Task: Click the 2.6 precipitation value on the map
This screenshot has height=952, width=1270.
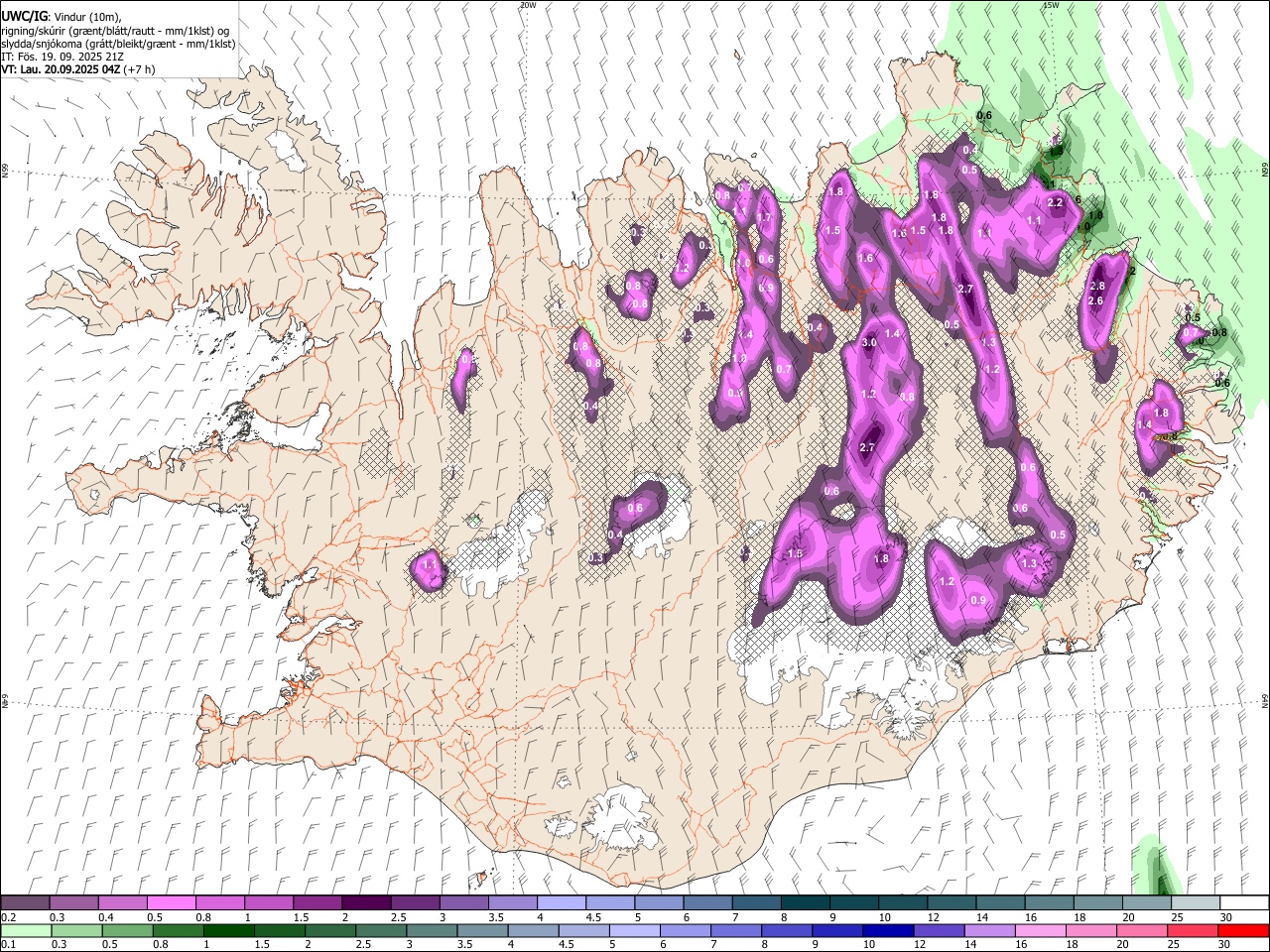Action: (x=1095, y=300)
